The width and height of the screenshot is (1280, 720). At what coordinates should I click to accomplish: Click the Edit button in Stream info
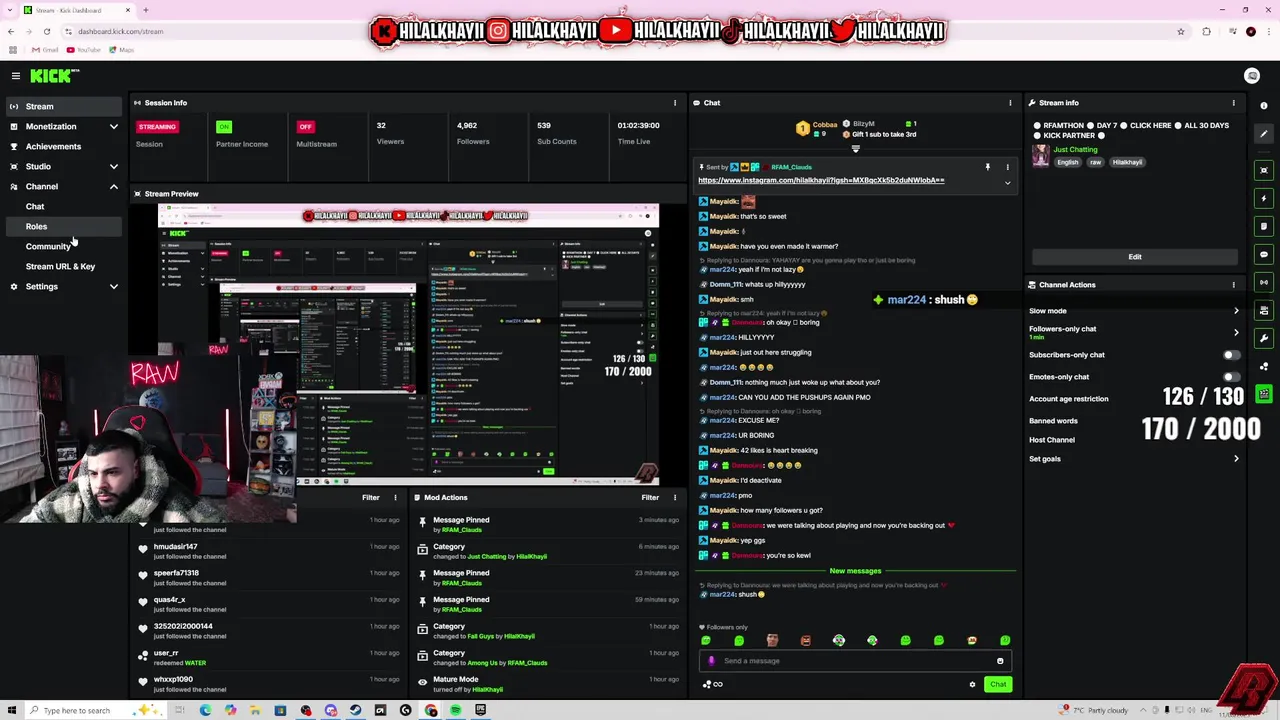[1135, 257]
